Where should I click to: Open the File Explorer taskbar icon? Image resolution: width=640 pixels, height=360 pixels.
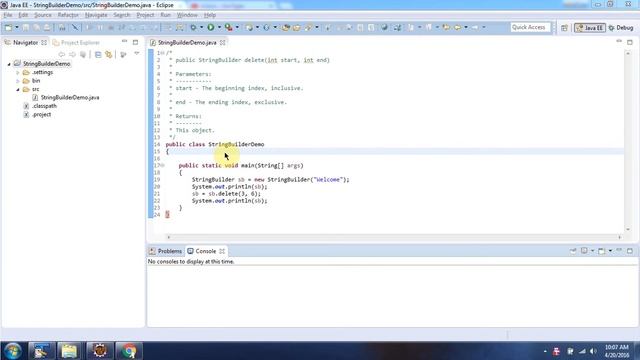69,351
